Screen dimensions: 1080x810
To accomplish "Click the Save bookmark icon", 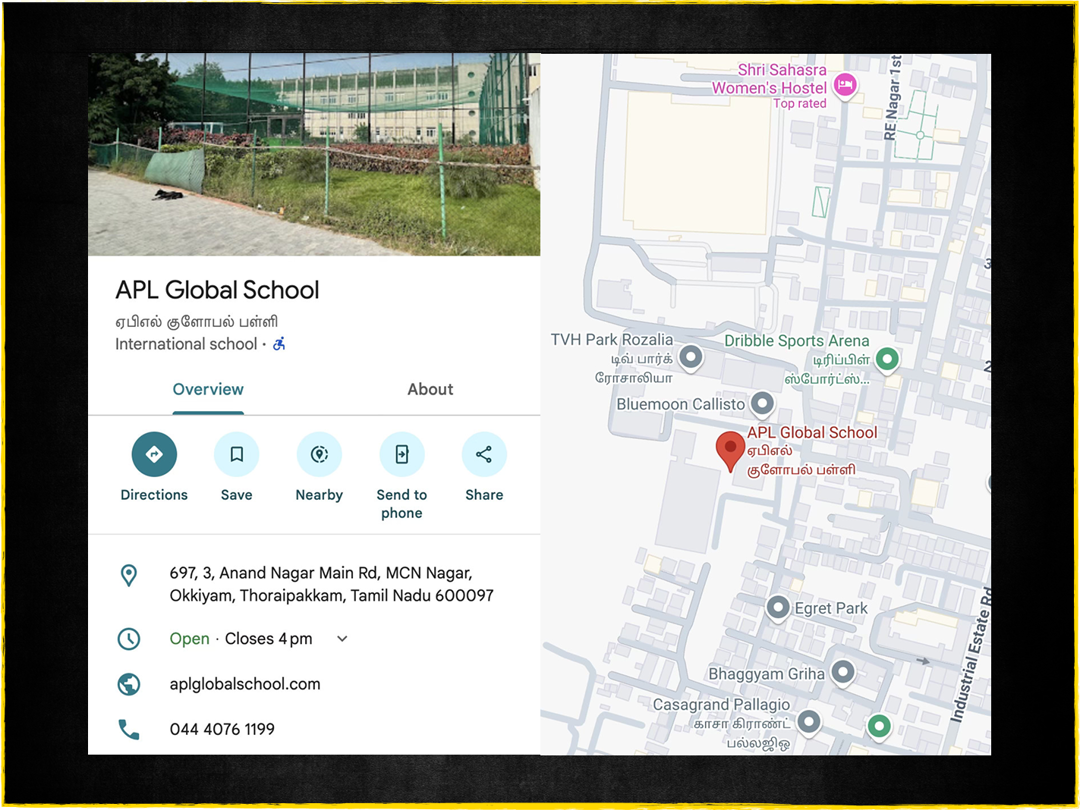I will 236,455.
